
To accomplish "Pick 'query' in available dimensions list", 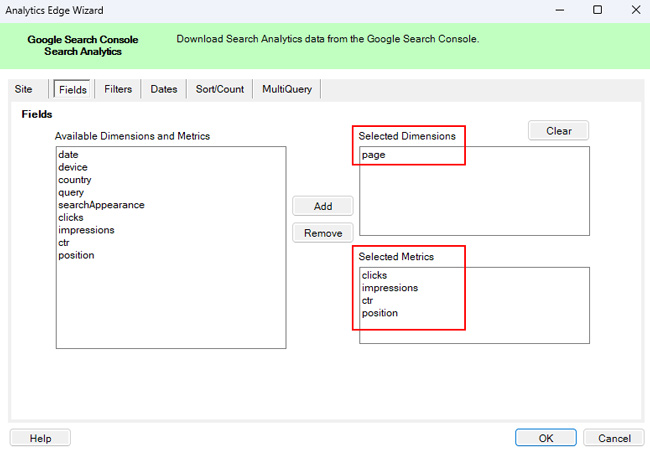I will [71, 192].
